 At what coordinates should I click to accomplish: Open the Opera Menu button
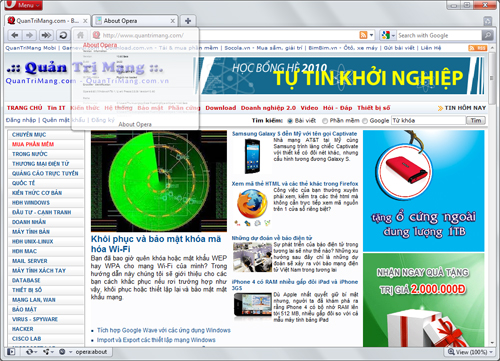[24, 5]
